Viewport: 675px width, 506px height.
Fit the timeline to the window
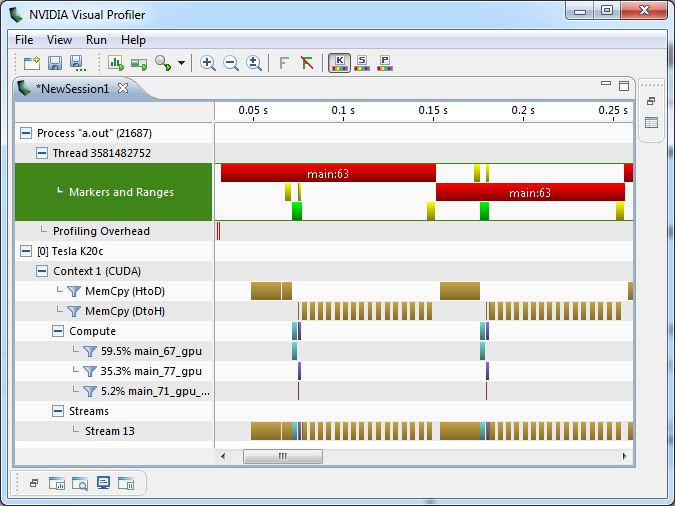pyautogui.click(x=254, y=63)
